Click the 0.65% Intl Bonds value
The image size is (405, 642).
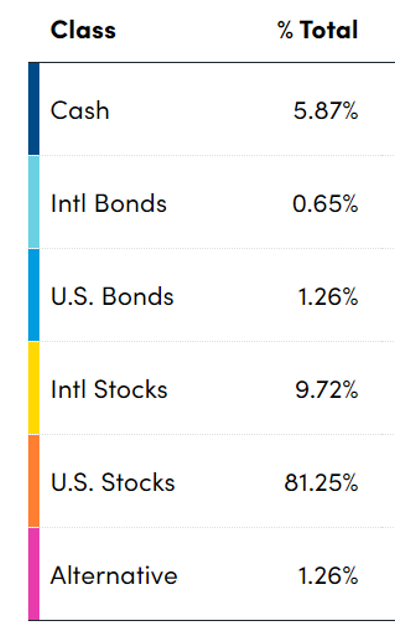326,203
